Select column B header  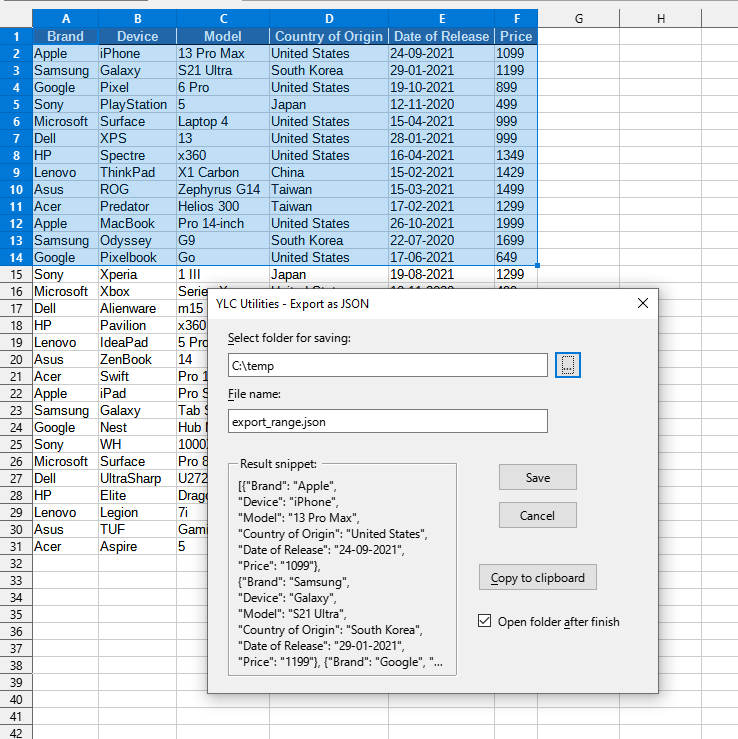(x=137, y=18)
